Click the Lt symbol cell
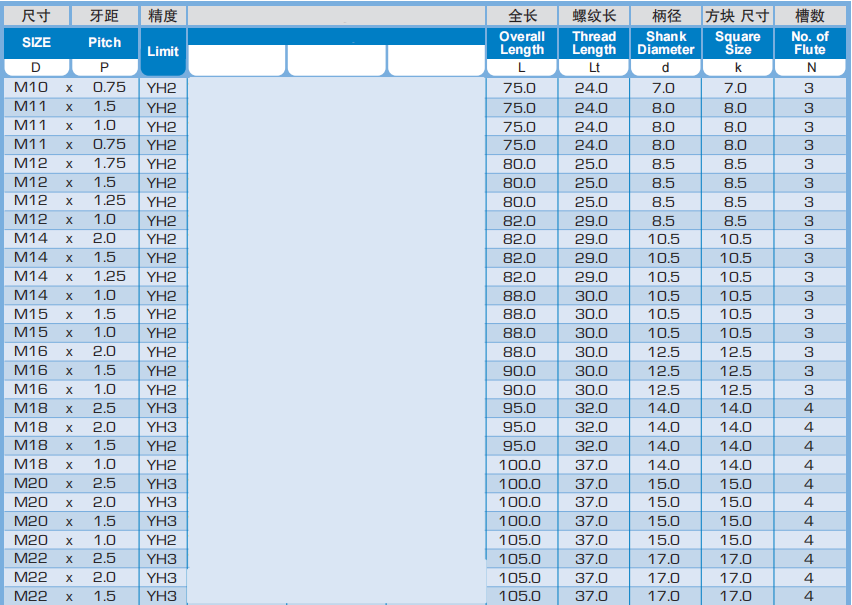 [x=594, y=68]
